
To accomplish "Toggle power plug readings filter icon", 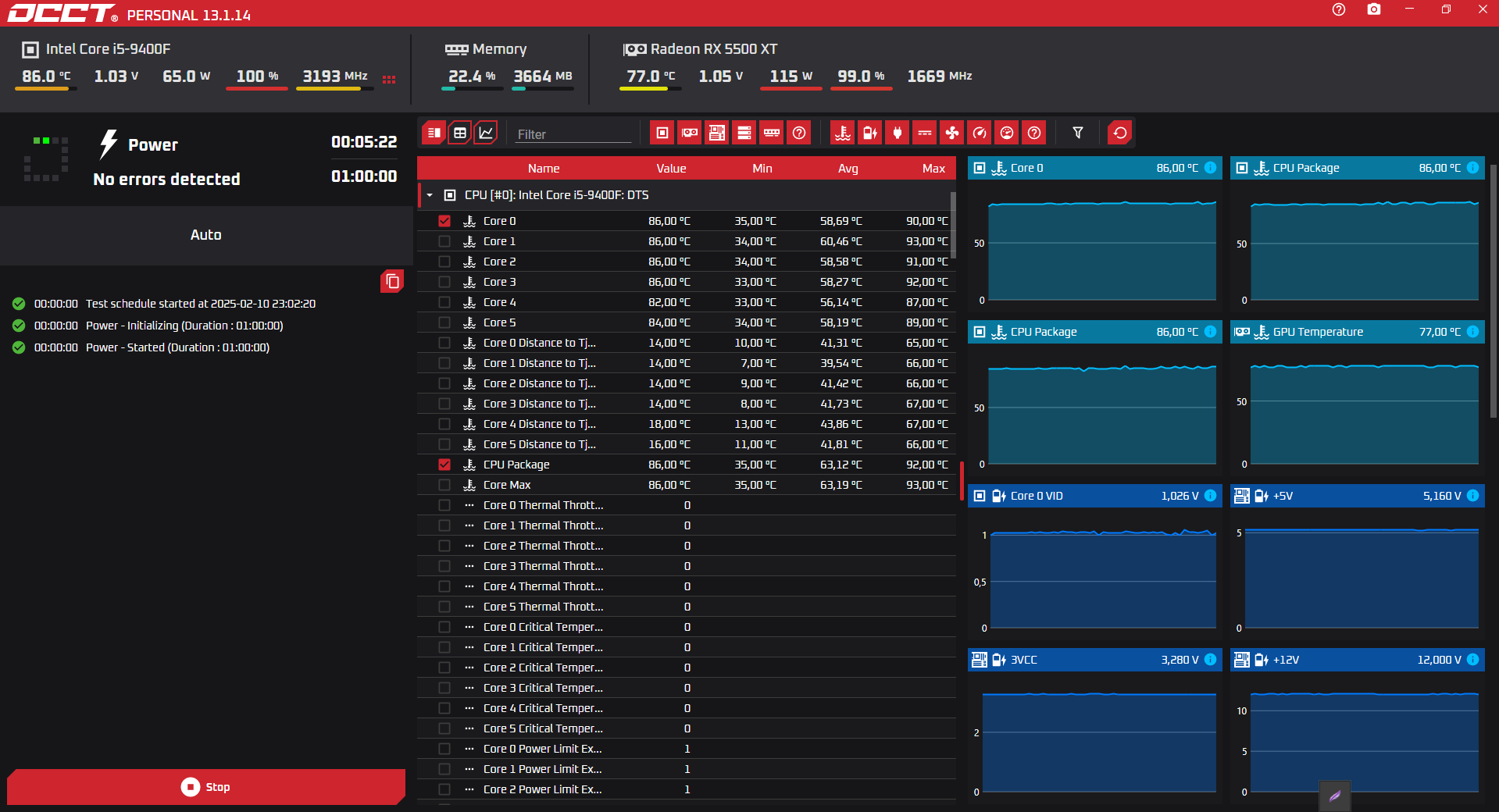I will point(898,133).
